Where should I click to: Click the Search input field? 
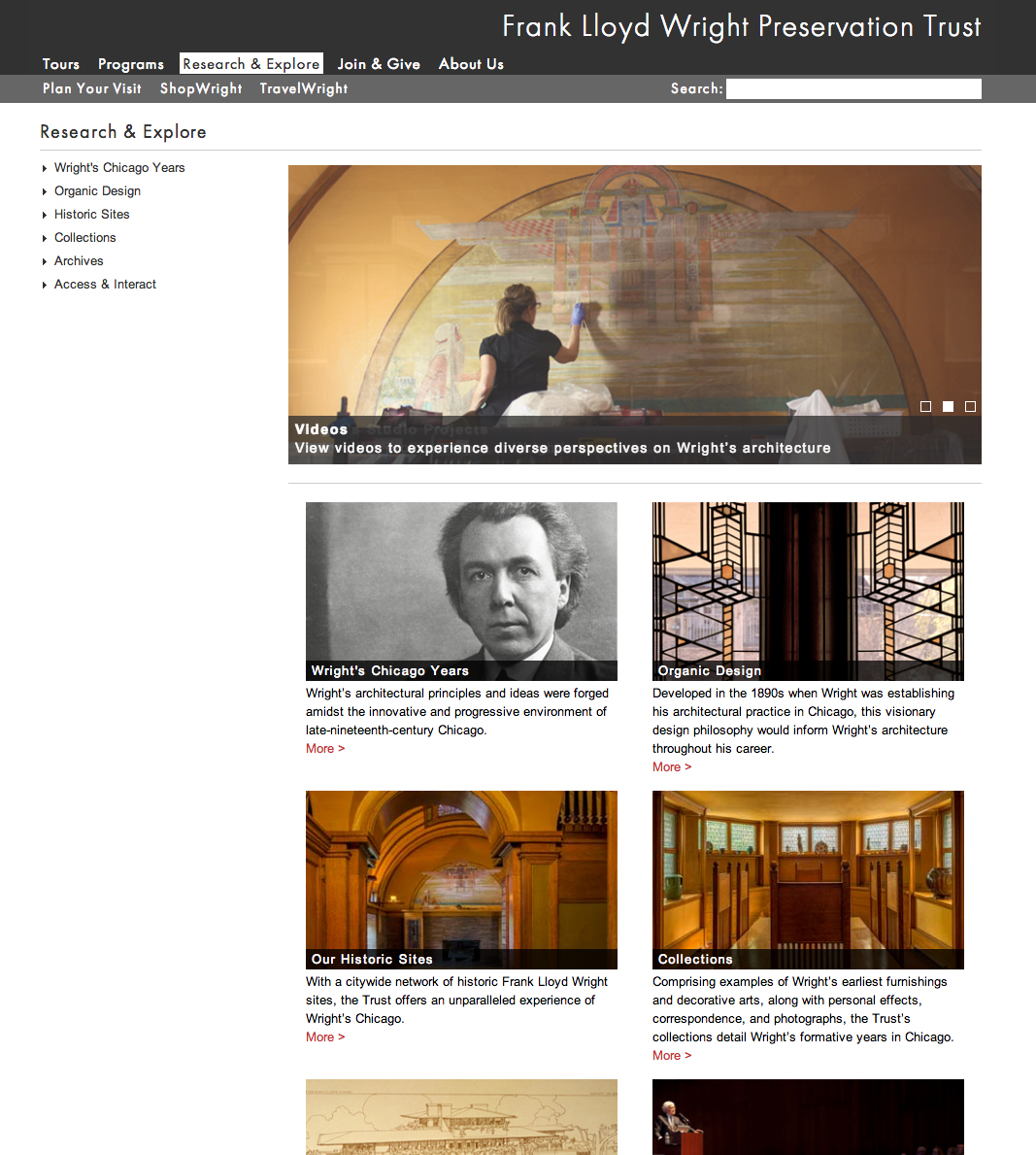tap(853, 88)
